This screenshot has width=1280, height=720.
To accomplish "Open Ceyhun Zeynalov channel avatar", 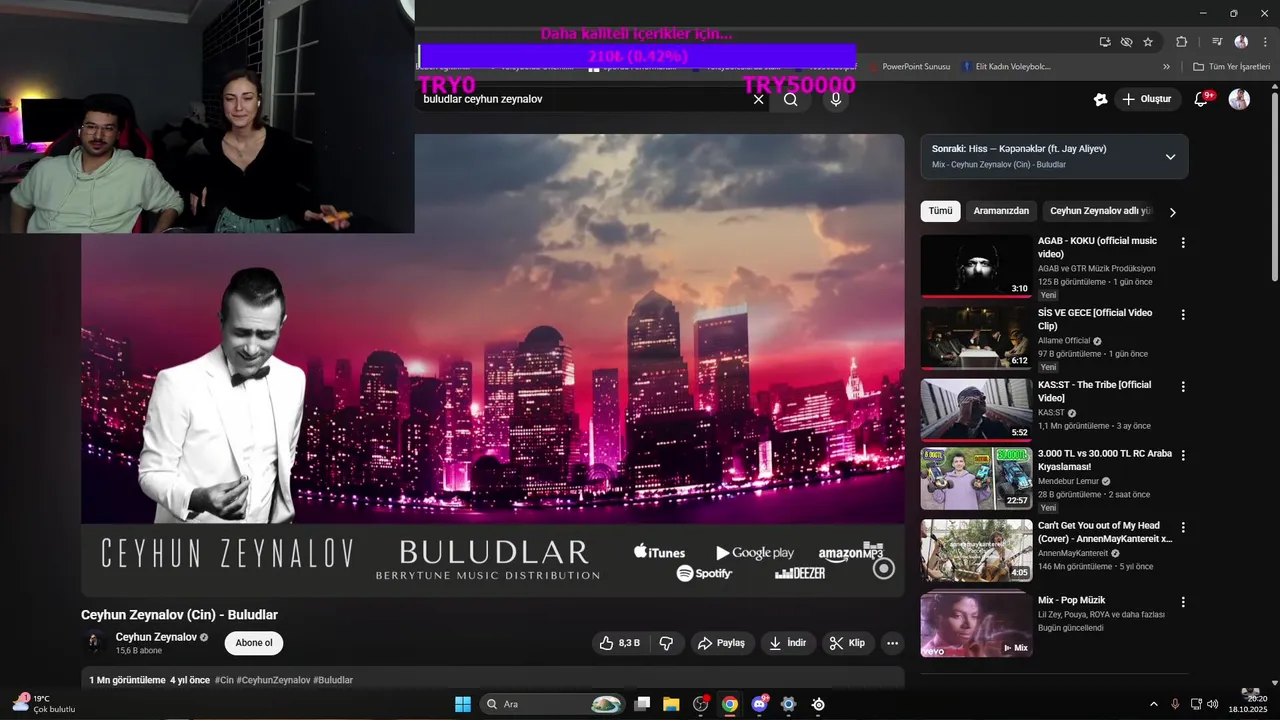I will 94,643.
